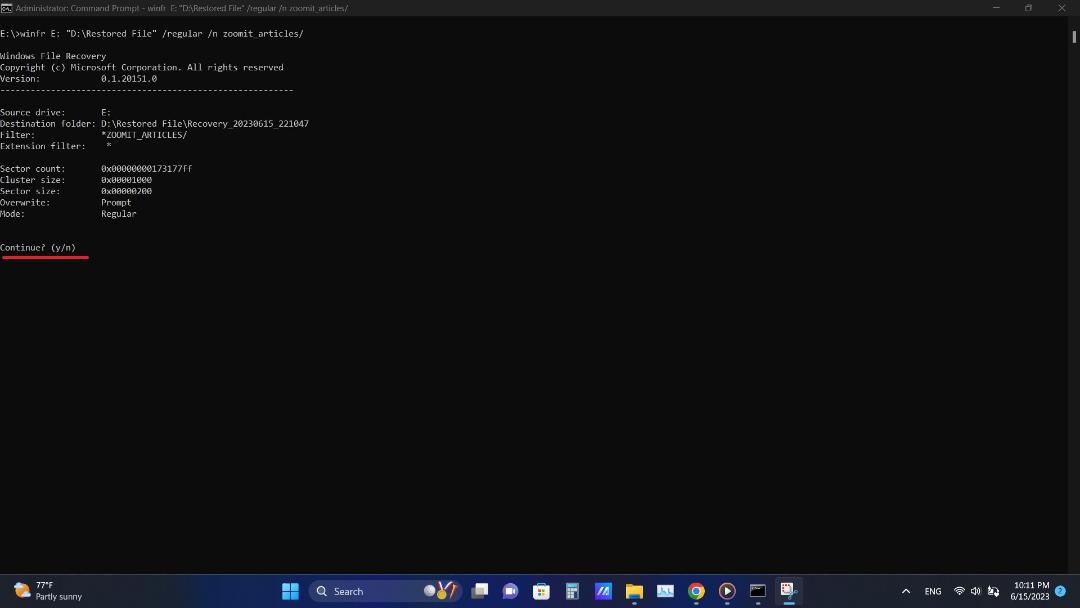The width and height of the screenshot is (1080, 608).
Task: Click the sector size value 0x00000200
Action: 126,191
